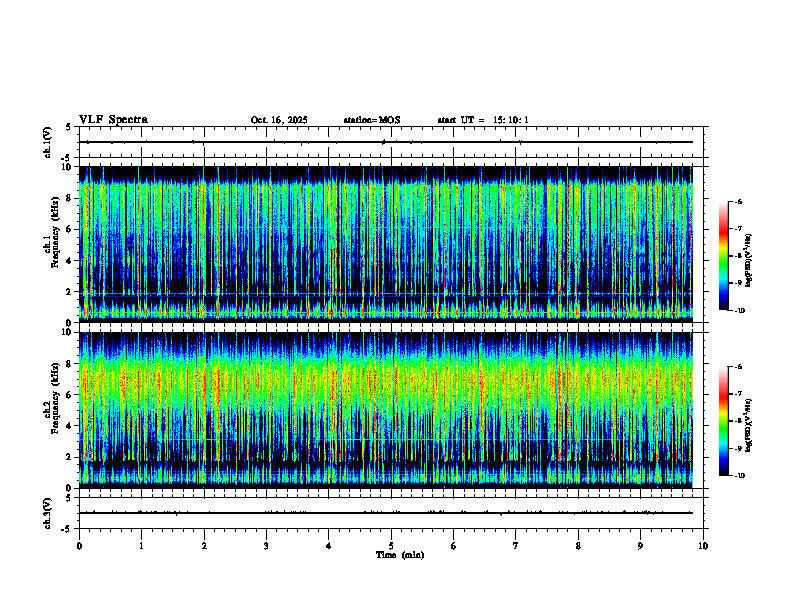This screenshot has height=612, width=792.
Task: Click "-6" label on ch.2 color bar
Action: 738,367
